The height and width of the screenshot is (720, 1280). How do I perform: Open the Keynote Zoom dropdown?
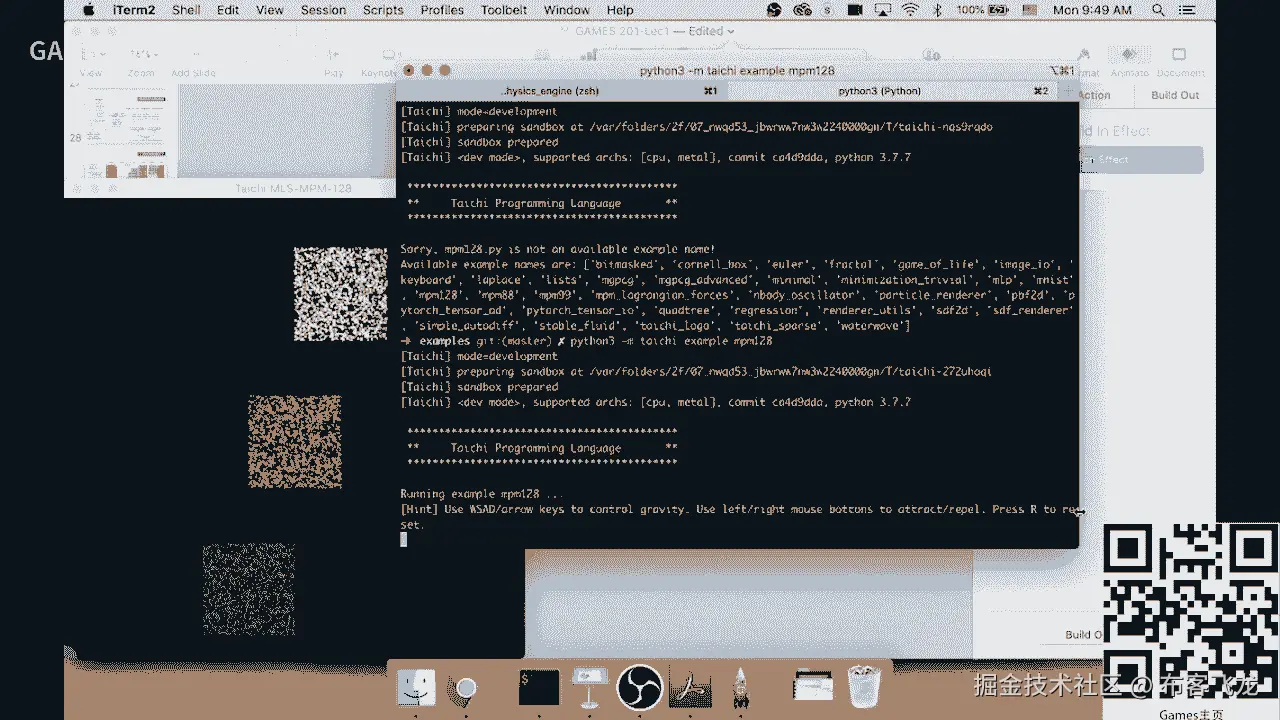(141, 60)
